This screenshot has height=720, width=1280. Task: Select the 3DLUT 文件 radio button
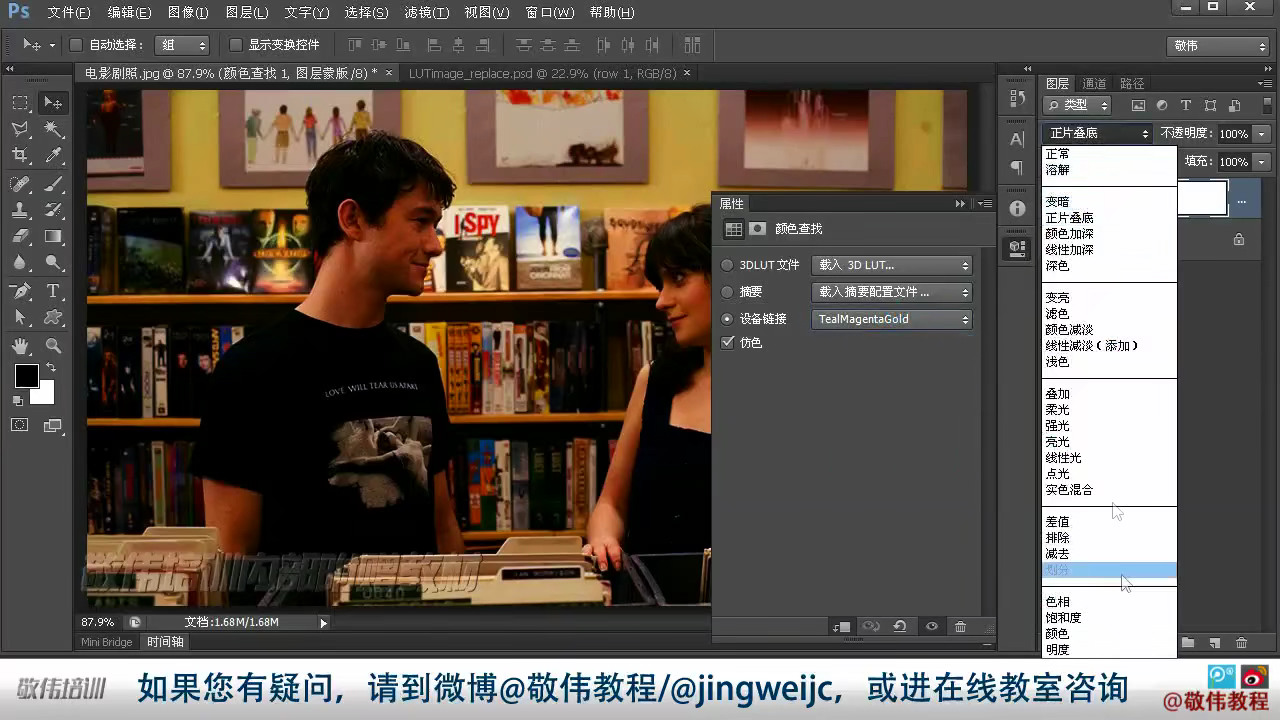(727, 265)
